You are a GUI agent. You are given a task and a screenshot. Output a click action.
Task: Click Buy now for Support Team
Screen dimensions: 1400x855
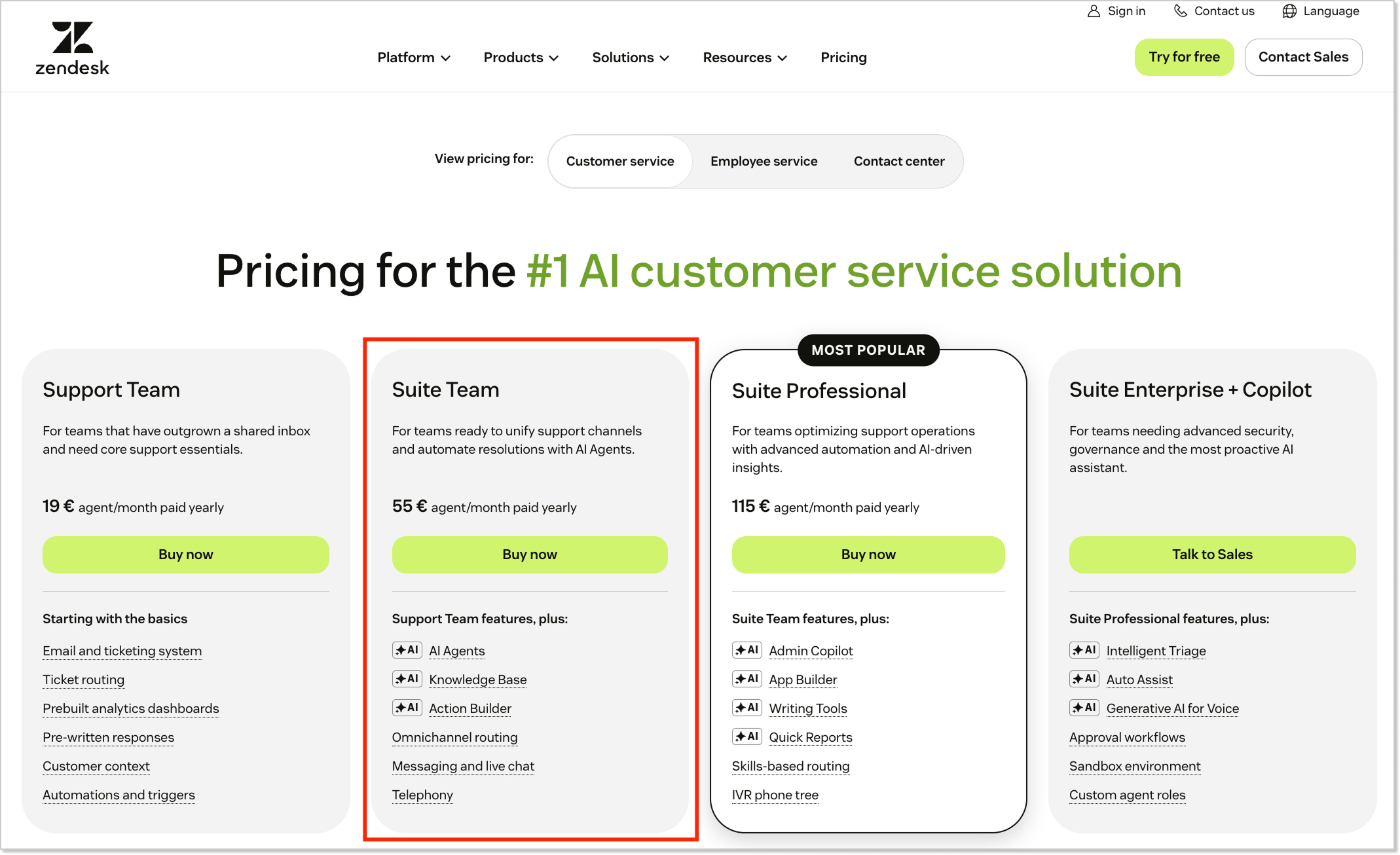pos(186,555)
